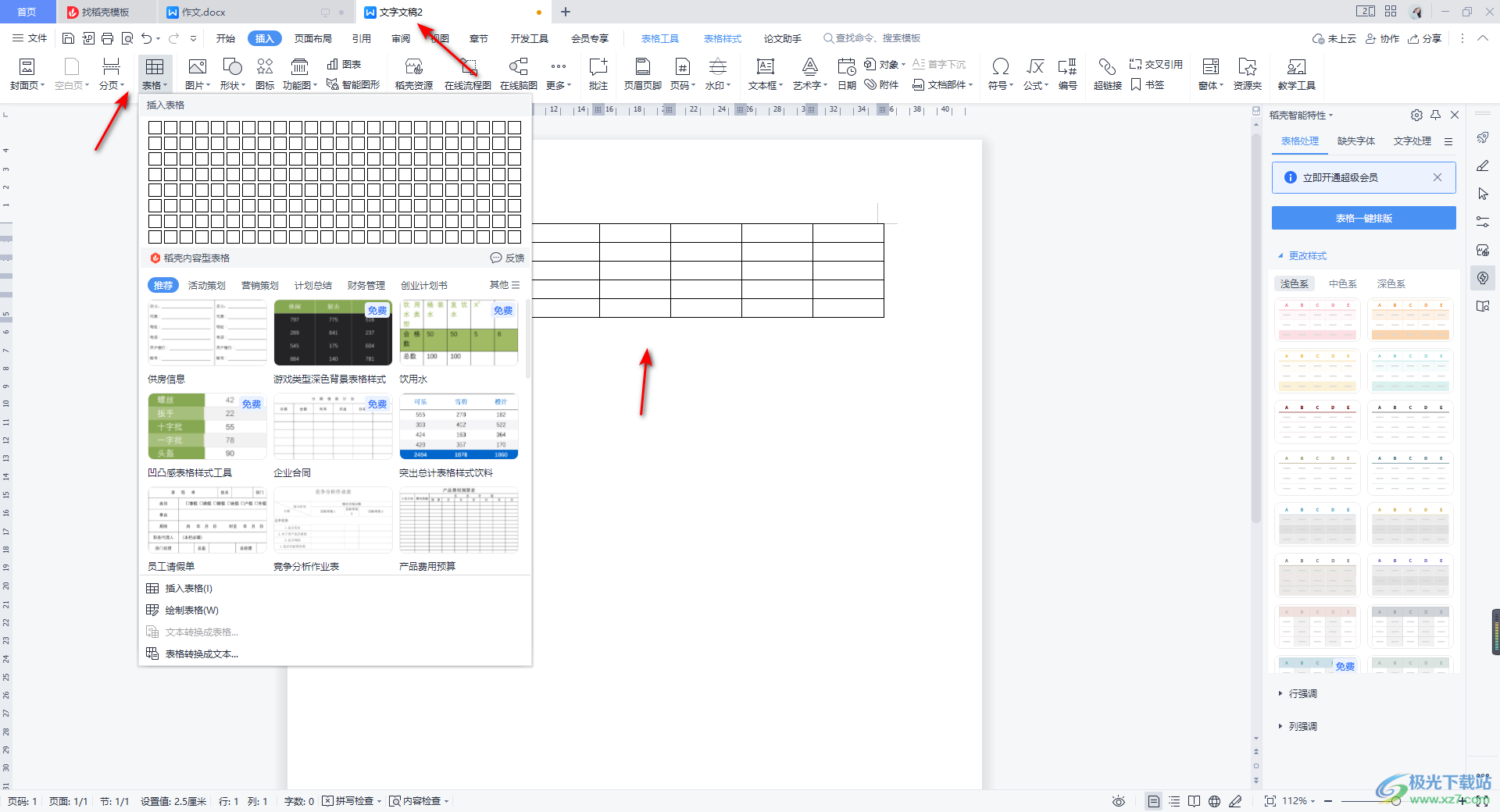
Task: Insert a 文本框 text box
Action: pyautogui.click(x=766, y=75)
